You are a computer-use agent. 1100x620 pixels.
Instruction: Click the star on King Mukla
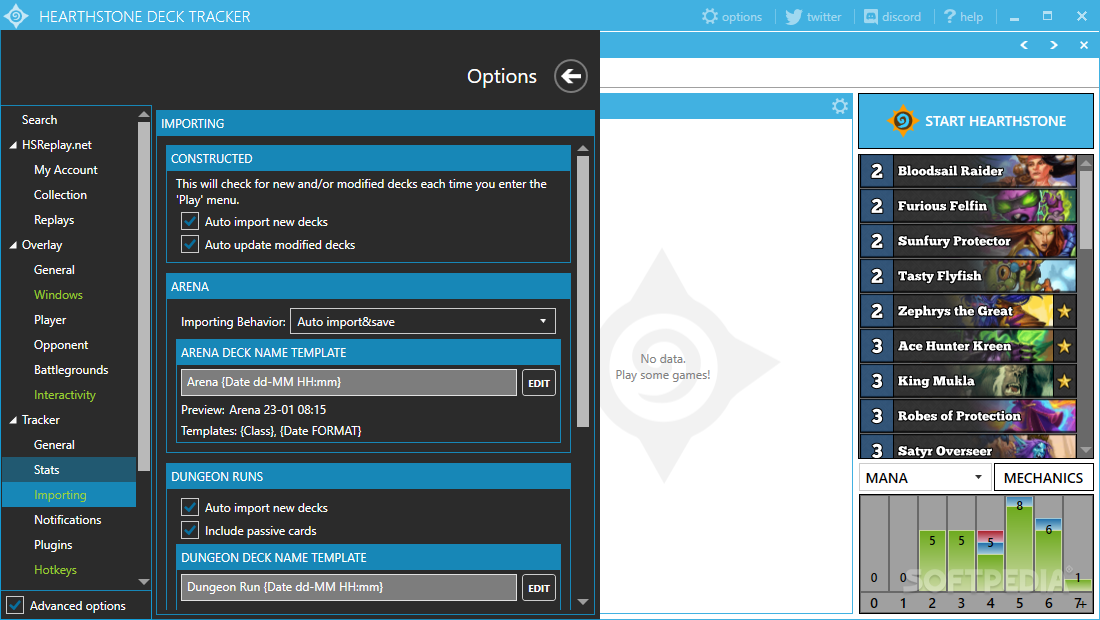1064,381
